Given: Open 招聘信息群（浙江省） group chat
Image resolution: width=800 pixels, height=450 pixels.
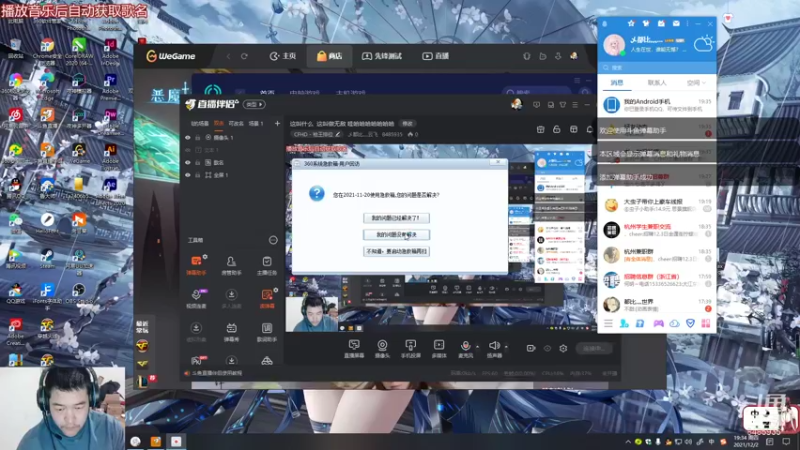Looking at the screenshot, I should coord(657,280).
